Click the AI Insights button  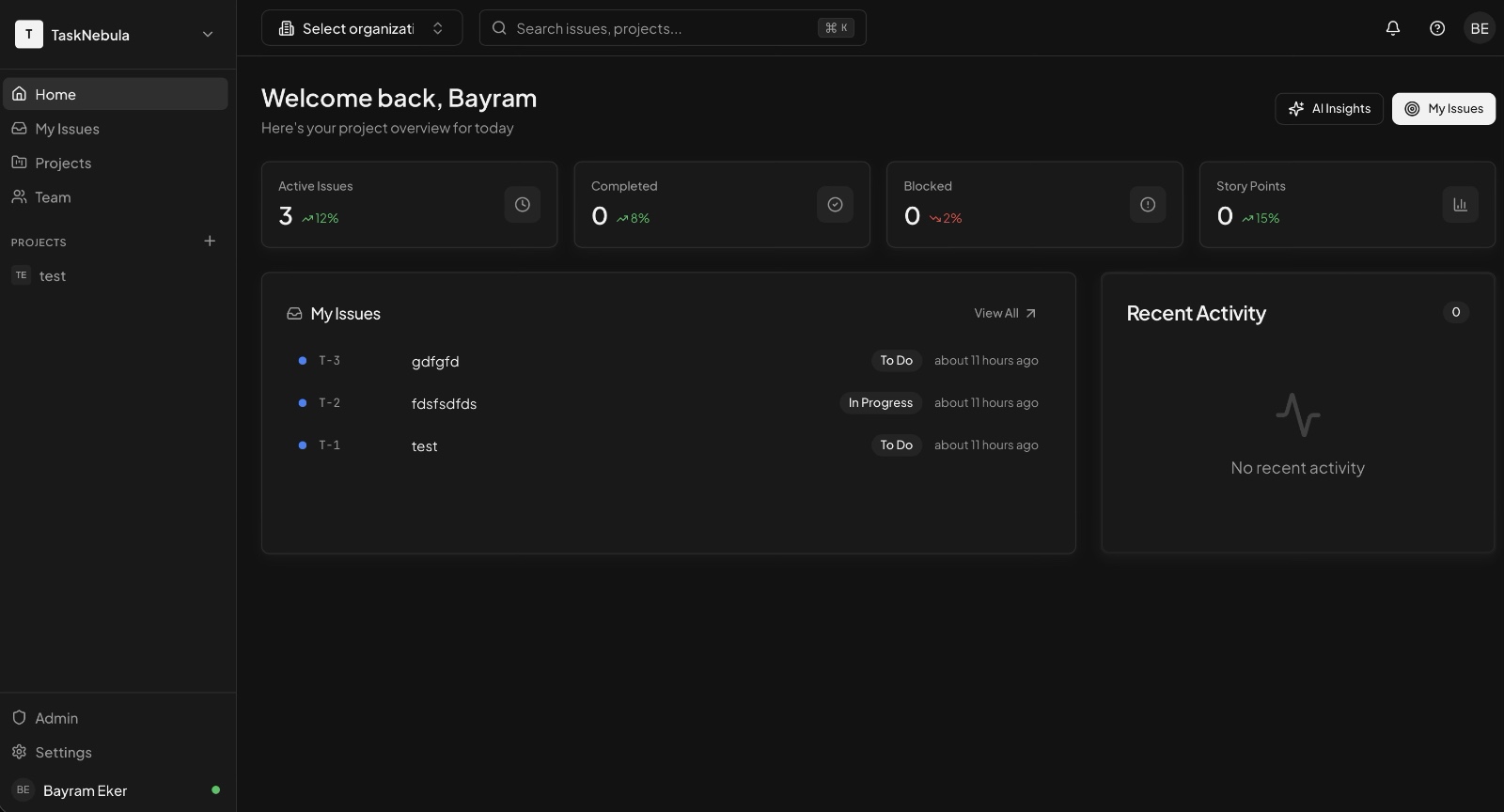click(1329, 109)
